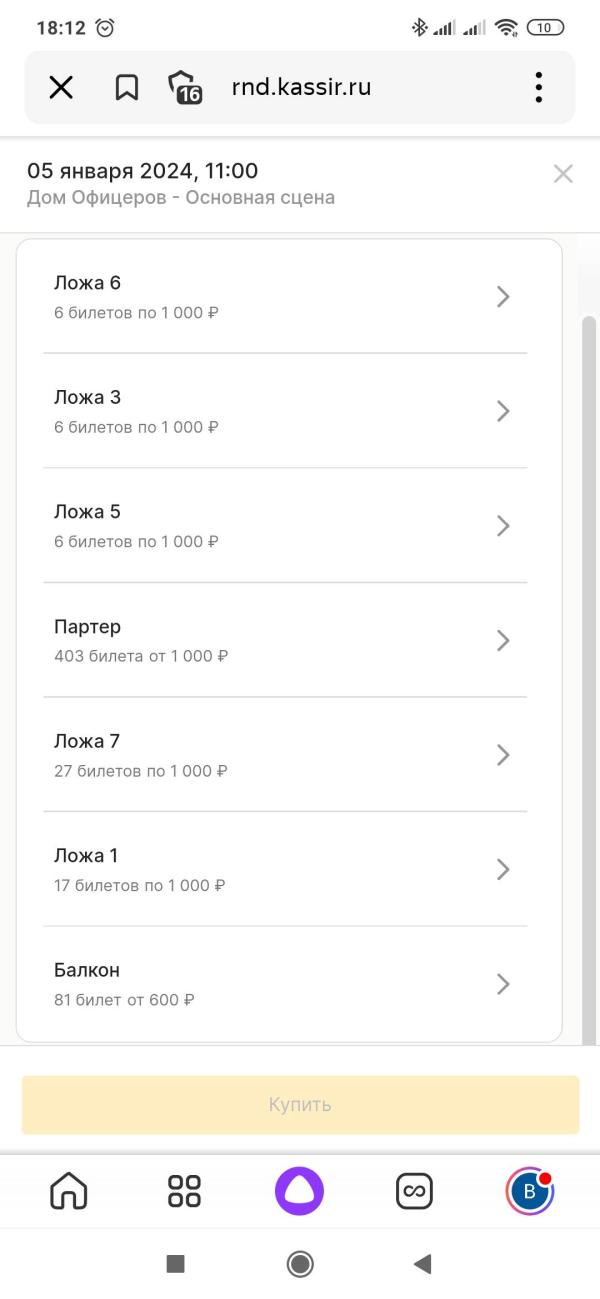
Task: Open the profile avatar with red dot
Action: click(x=529, y=1190)
